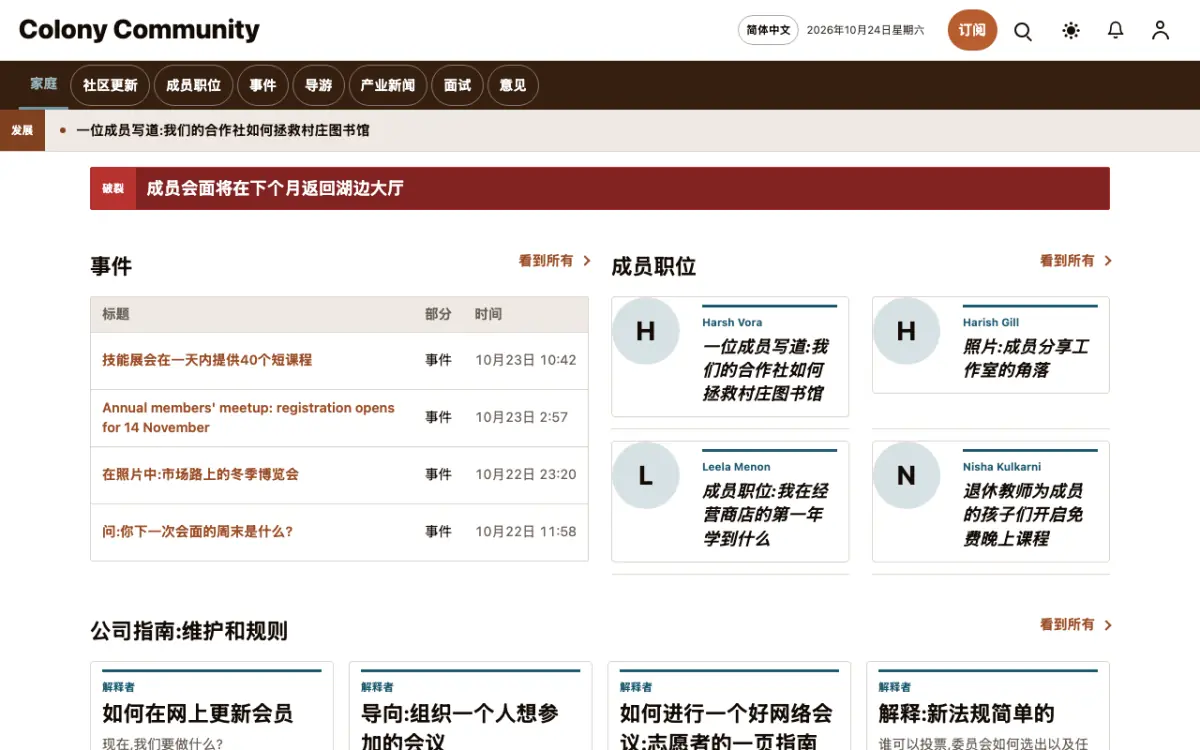Click 事件 section cell in 10月23日 2:57 row
This screenshot has height=750, width=1200.
438,418
